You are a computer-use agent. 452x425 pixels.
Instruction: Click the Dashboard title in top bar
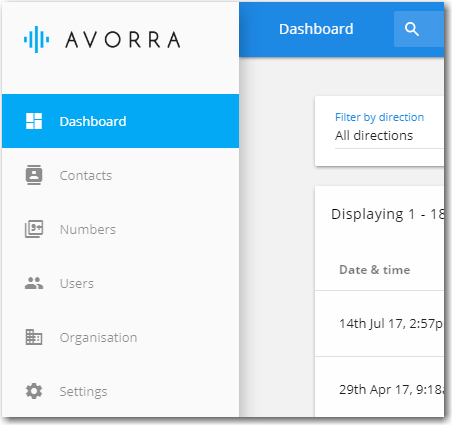coord(316,29)
